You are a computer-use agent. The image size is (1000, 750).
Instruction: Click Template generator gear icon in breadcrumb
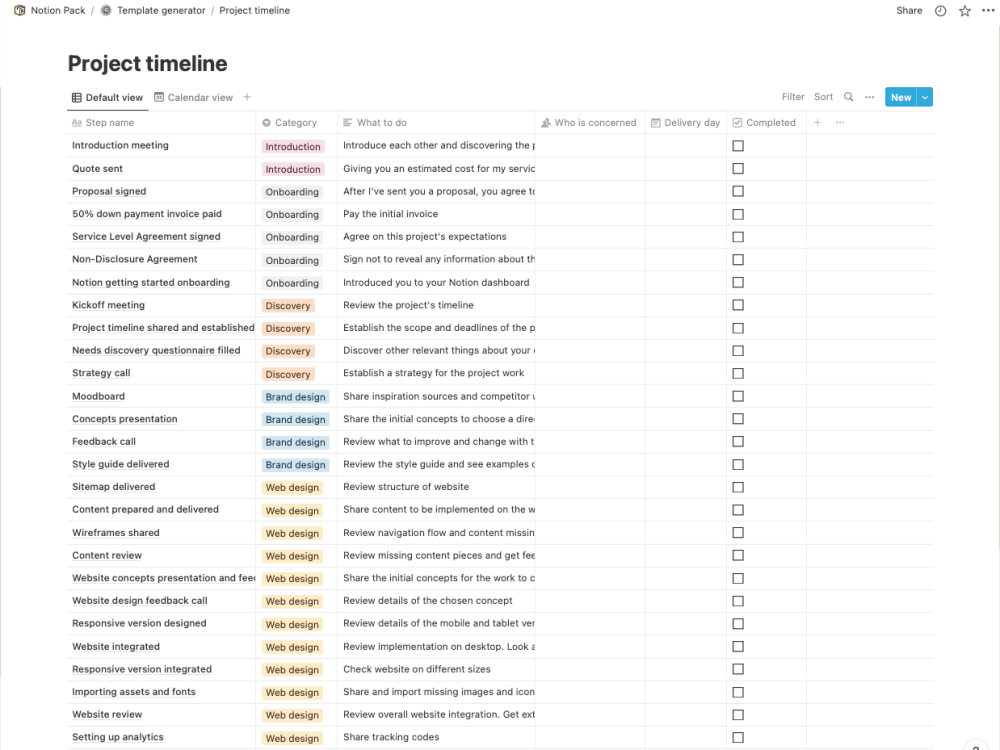[x=106, y=10]
